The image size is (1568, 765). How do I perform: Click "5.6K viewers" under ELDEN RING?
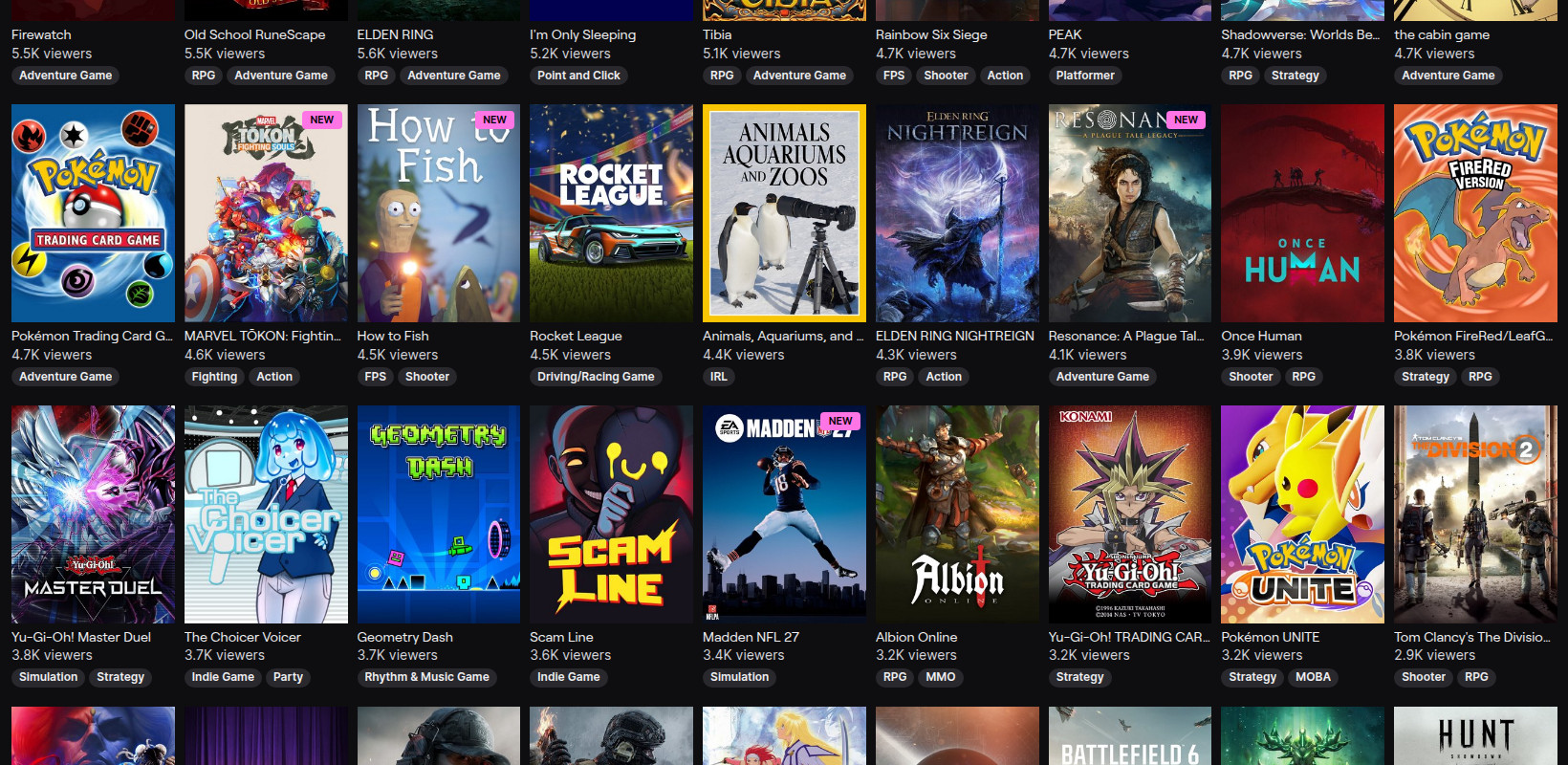[398, 54]
